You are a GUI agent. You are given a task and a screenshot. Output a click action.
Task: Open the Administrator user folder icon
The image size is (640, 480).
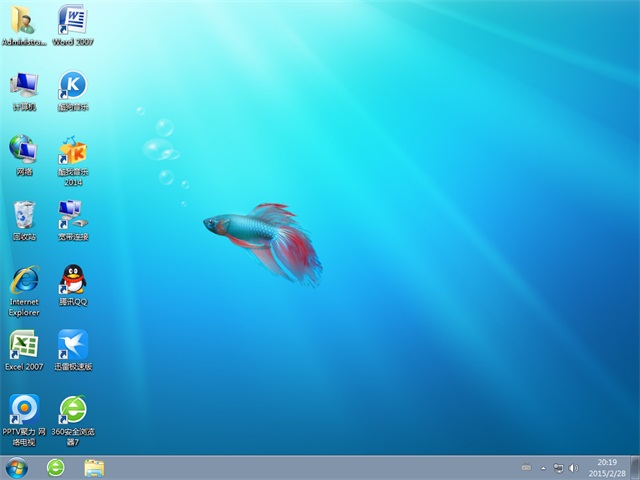pyautogui.click(x=24, y=20)
